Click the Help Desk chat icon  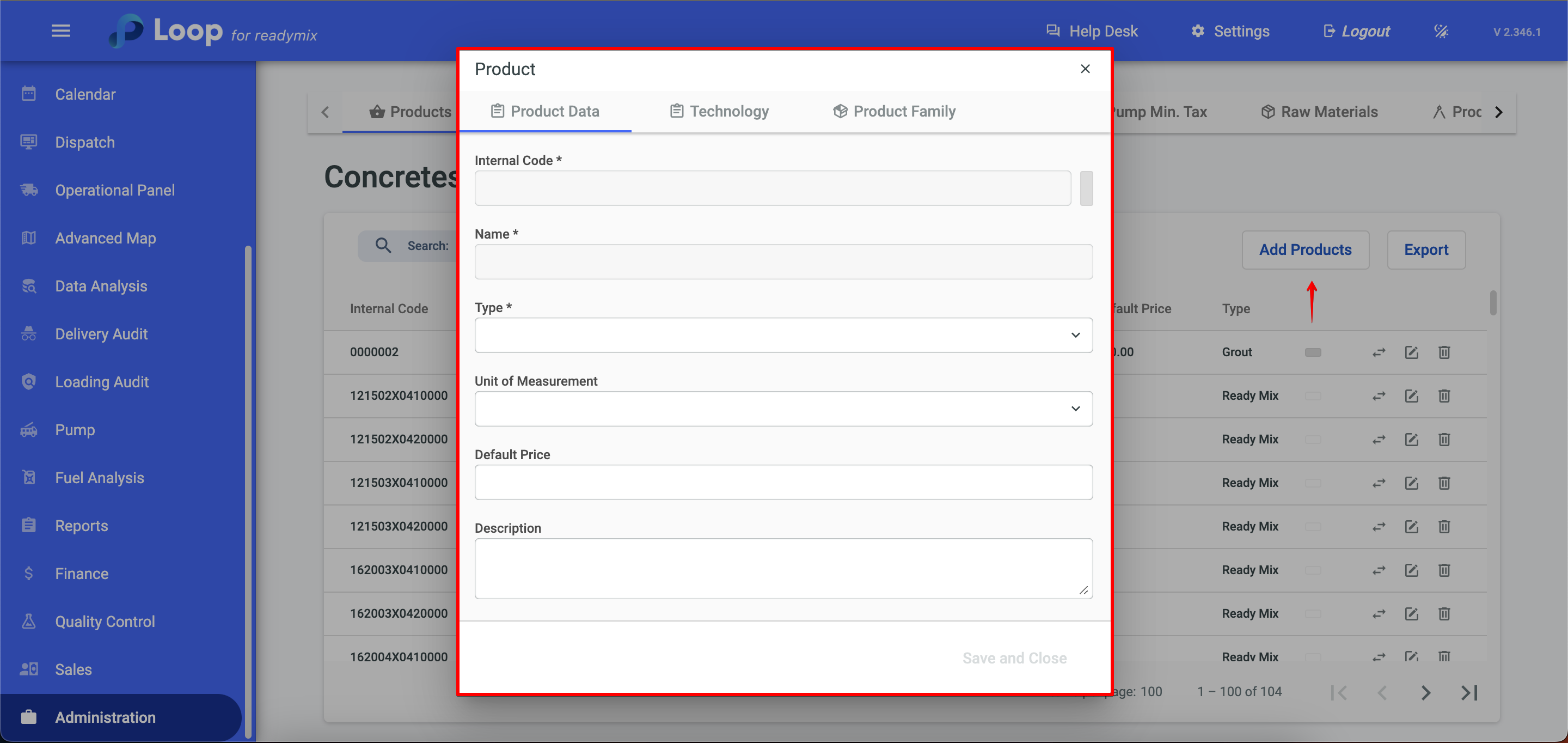pos(1052,31)
